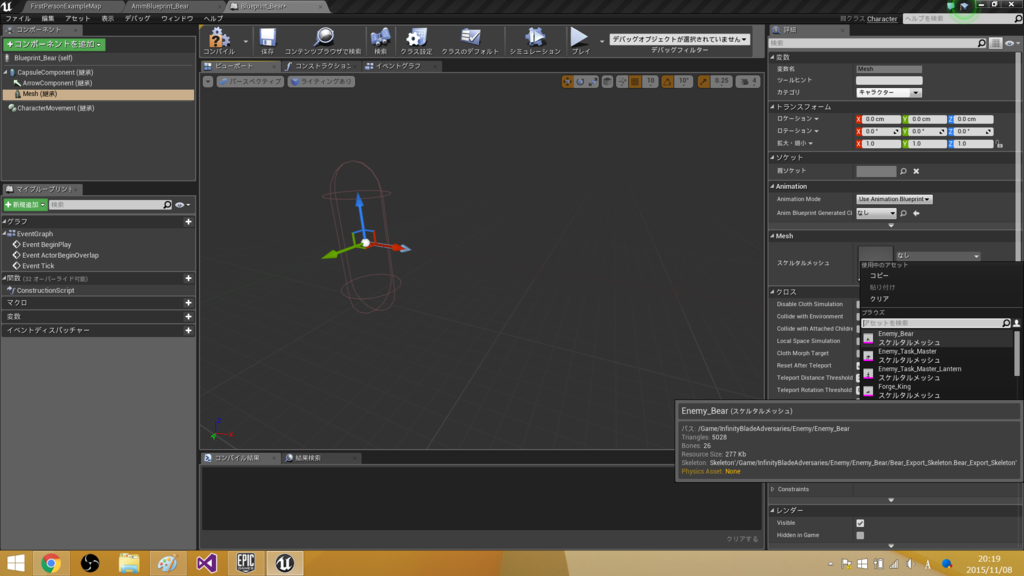This screenshot has width=1024, height=576.
Task: Click the New Add (新規追加) button
Action: click(x=25, y=205)
